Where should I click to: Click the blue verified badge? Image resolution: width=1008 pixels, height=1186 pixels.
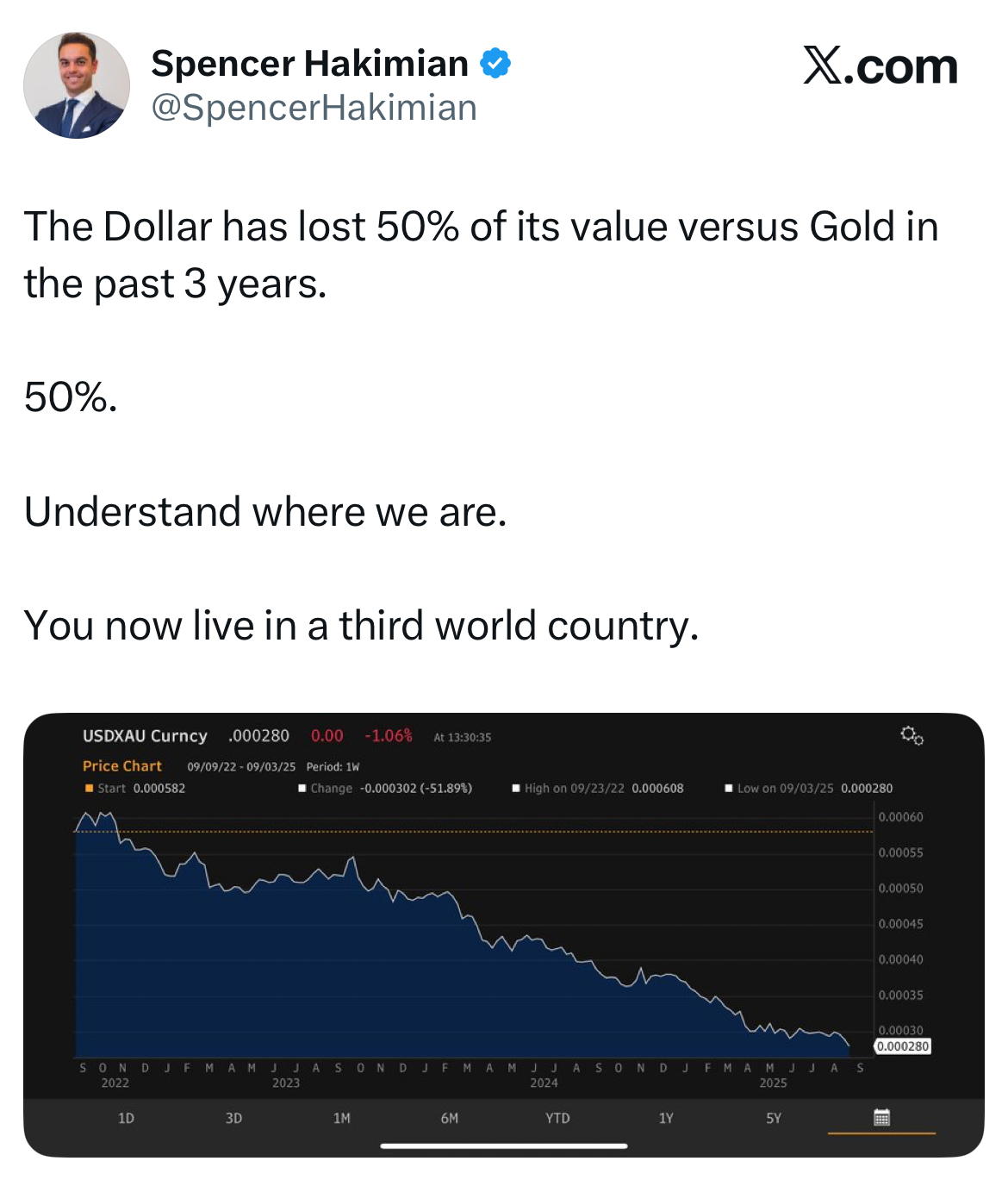(495, 64)
